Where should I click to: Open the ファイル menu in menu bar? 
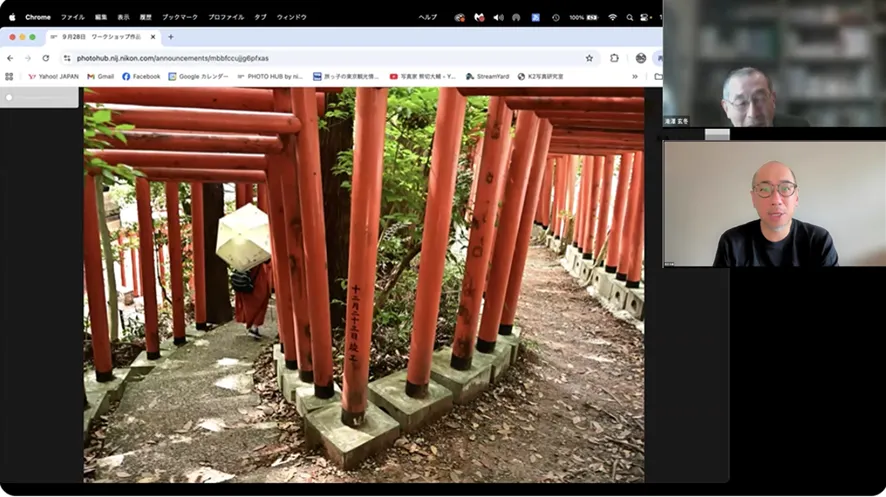click(72, 17)
